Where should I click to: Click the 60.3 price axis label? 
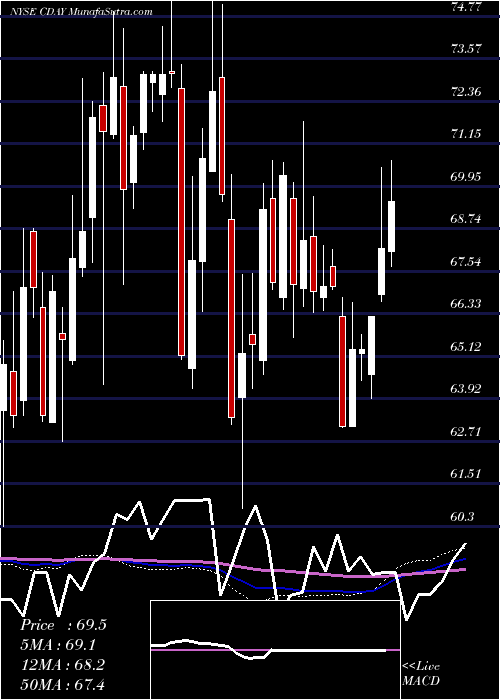click(463, 517)
